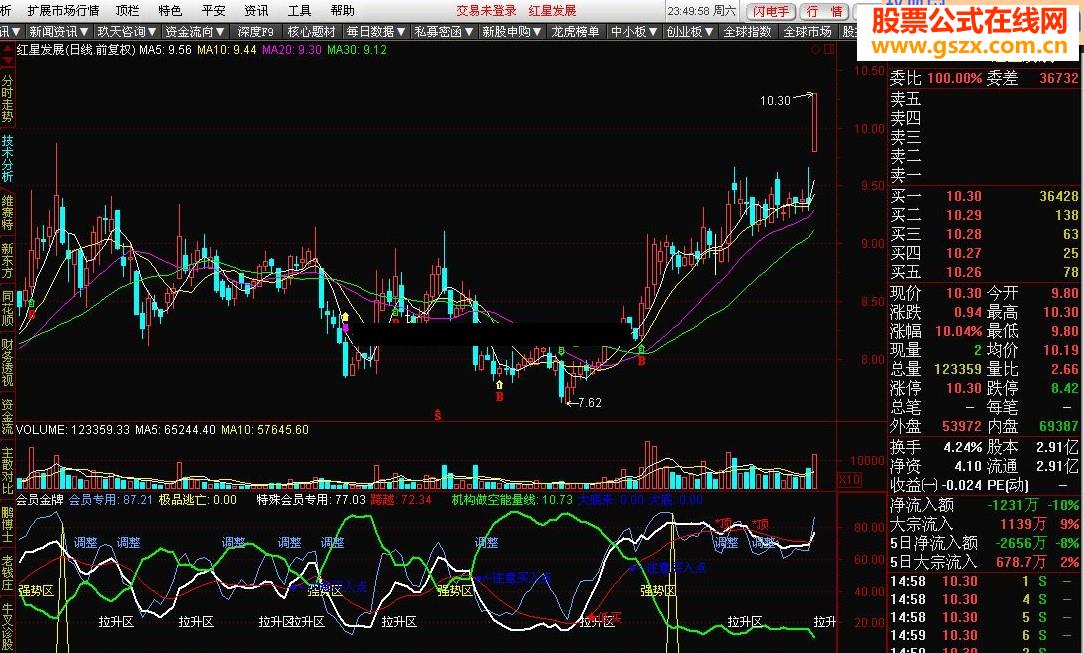Open the 资讯 menu
Screen dimensions: 1084x653
(256, 10)
